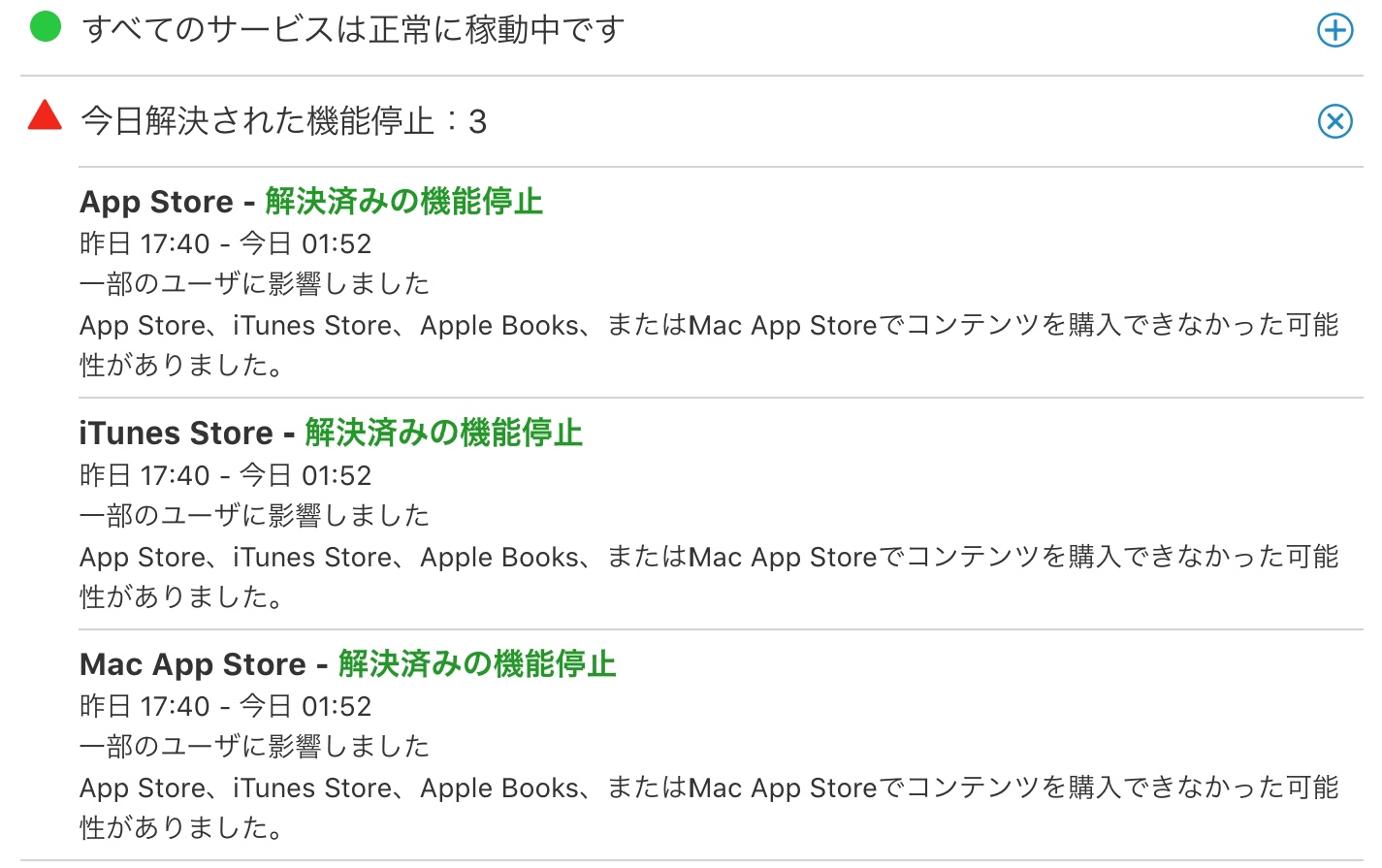Click the Mac App Store outage description paragraph

click(708, 807)
